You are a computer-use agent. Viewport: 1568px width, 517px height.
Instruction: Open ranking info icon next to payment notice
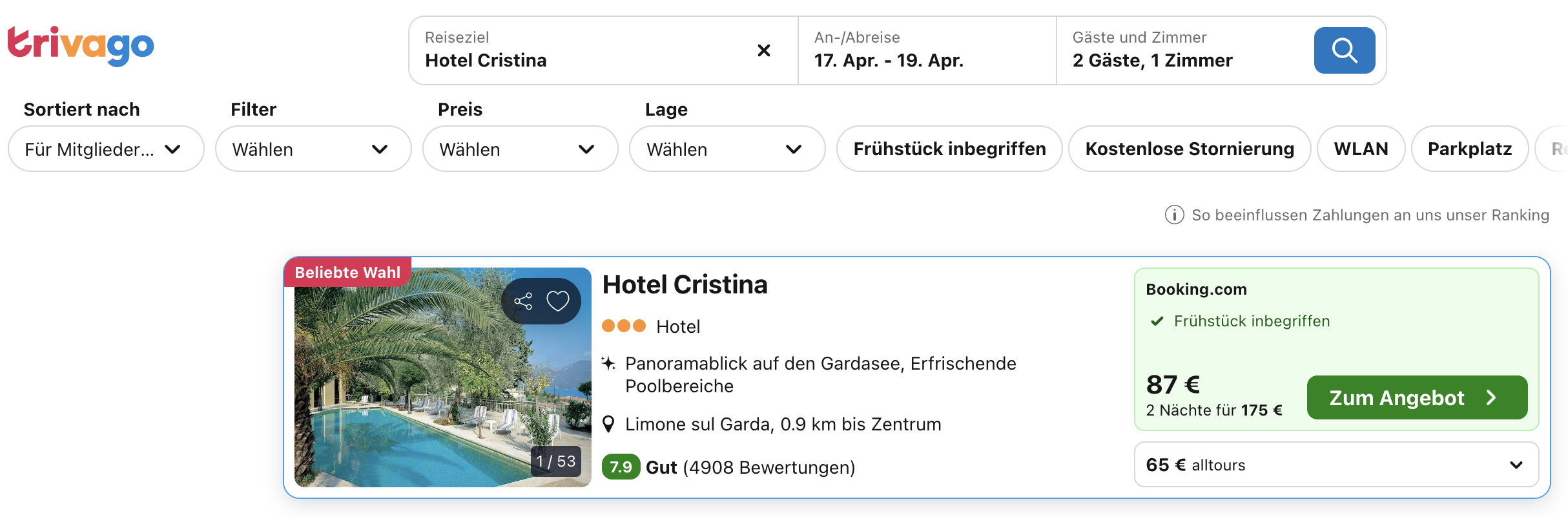[x=1174, y=215]
